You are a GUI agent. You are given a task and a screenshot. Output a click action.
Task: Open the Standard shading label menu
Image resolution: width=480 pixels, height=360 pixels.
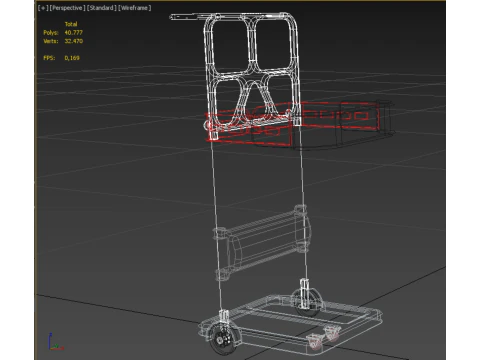point(102,8)
